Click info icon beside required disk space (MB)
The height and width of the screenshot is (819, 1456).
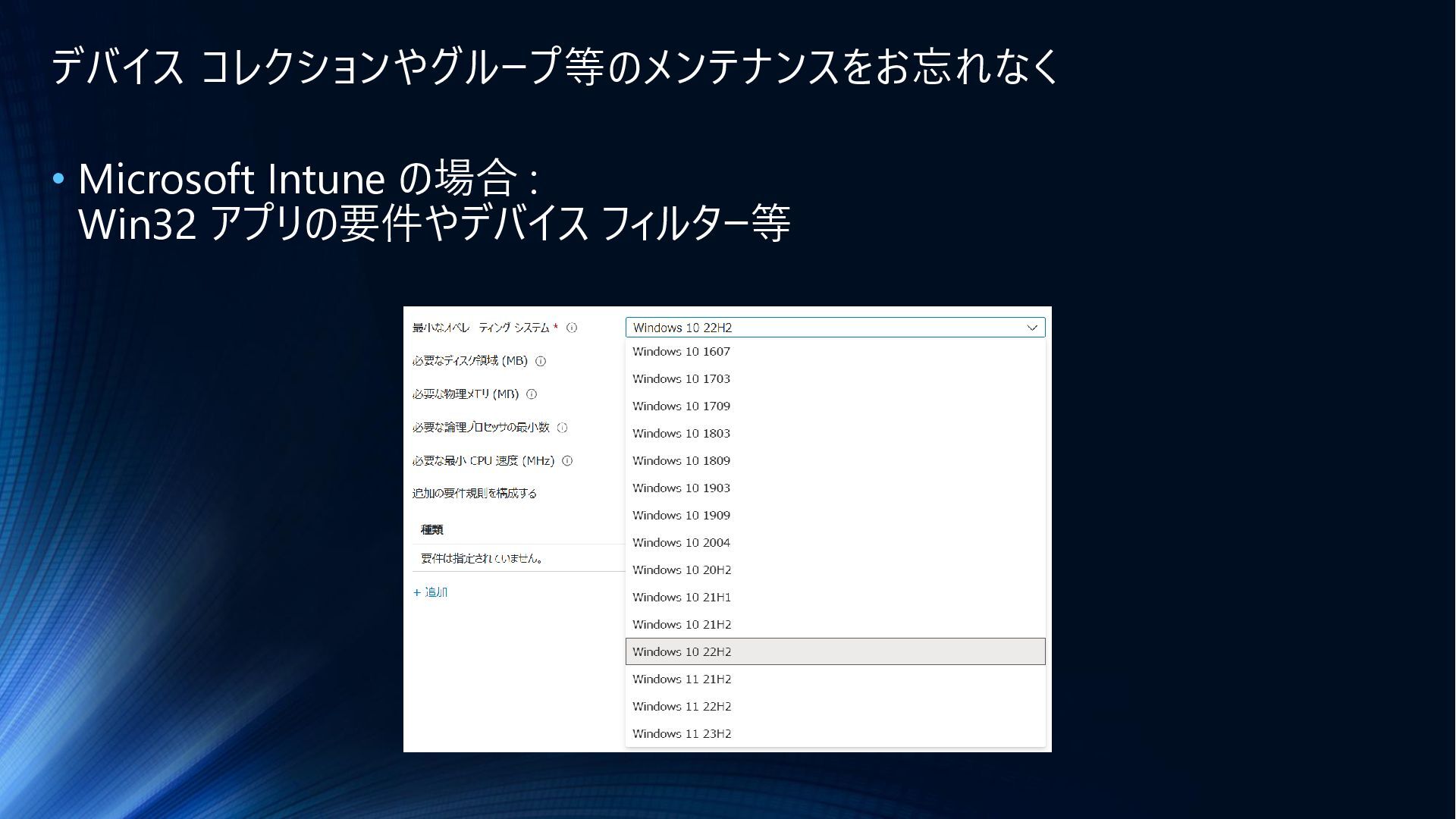541,361
